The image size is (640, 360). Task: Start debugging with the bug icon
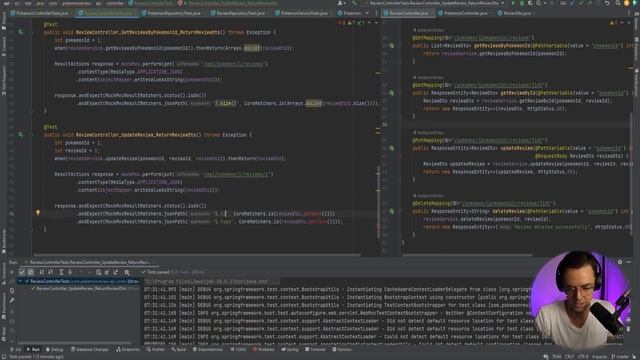point(522,3)
